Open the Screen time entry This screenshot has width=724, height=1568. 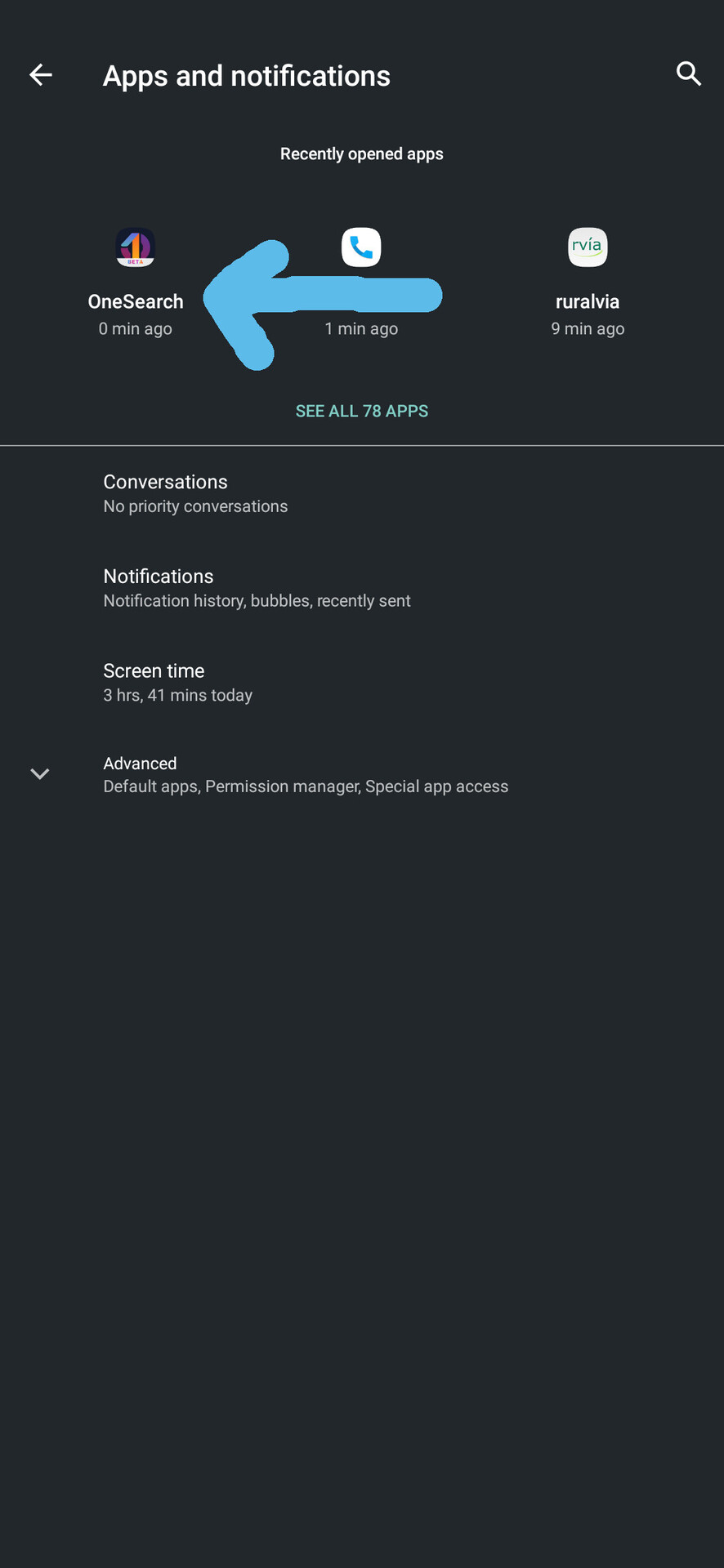[154, 670]
